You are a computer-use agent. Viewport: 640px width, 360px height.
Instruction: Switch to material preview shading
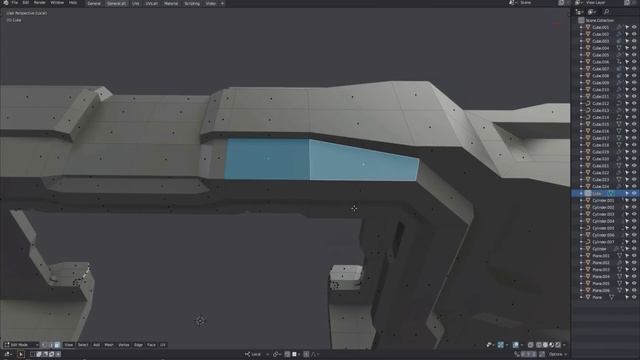[551, 345]
